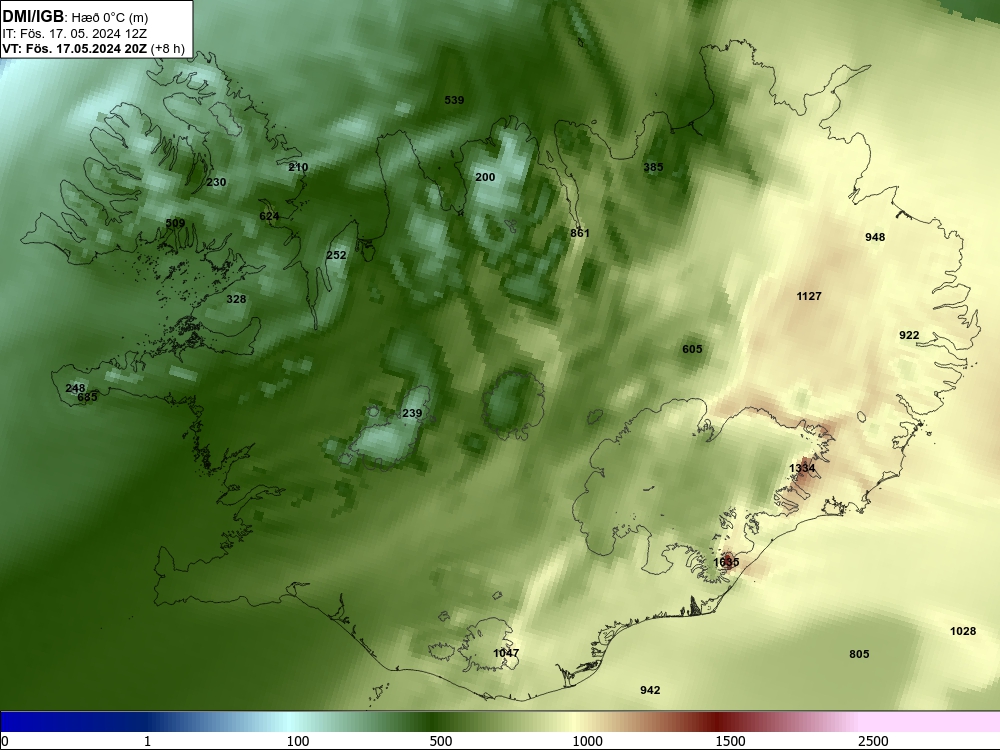Screen dimensions: 1000x750
Task: Click the DMI/IGB title label
Action: click(x=33, y=17)
